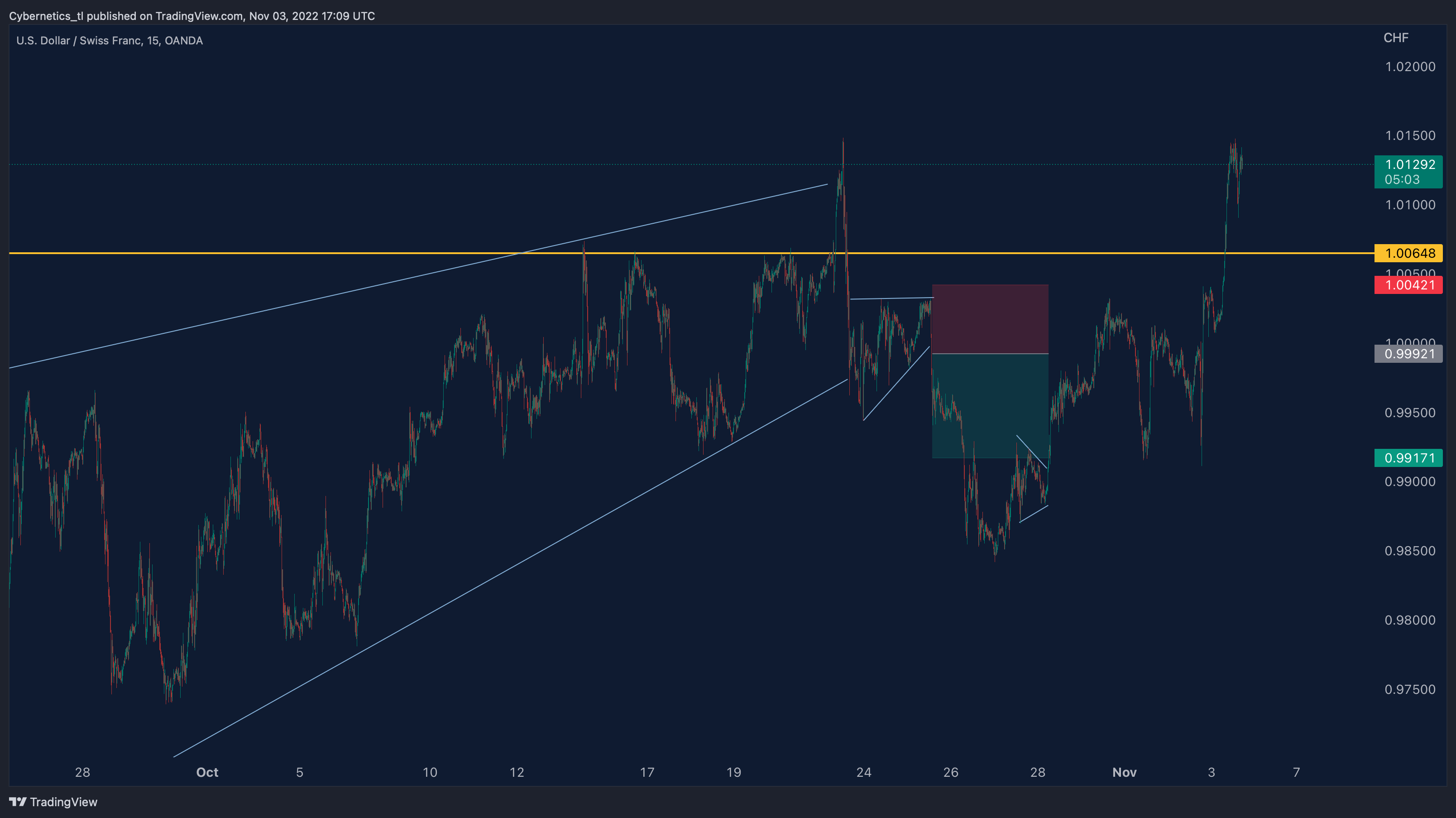Click the TradingView logo icon
This screenshot has width=1456, height=818.
coord(18,802)
